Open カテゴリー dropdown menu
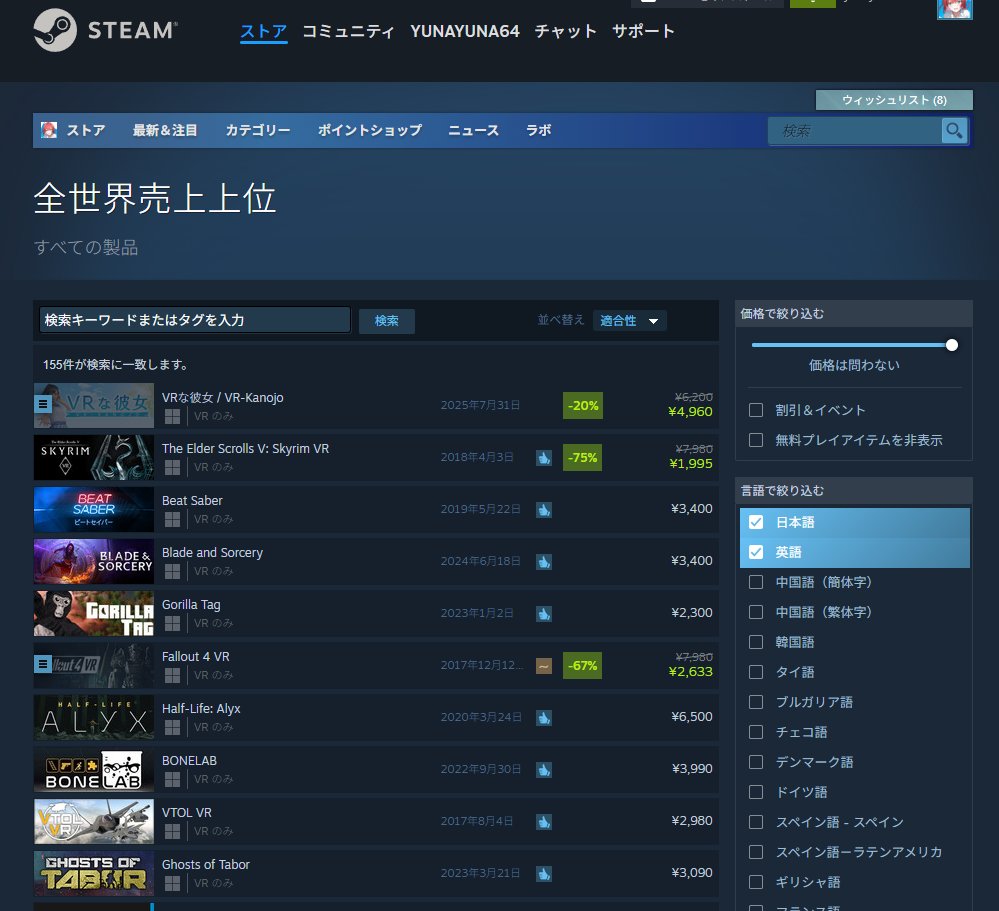The image size is (999, 911). click(x=258, y=131)
